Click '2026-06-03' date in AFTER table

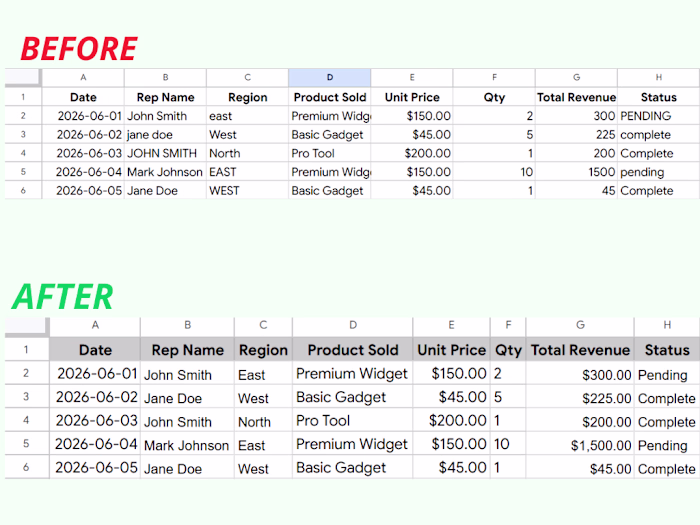point(95,420)
